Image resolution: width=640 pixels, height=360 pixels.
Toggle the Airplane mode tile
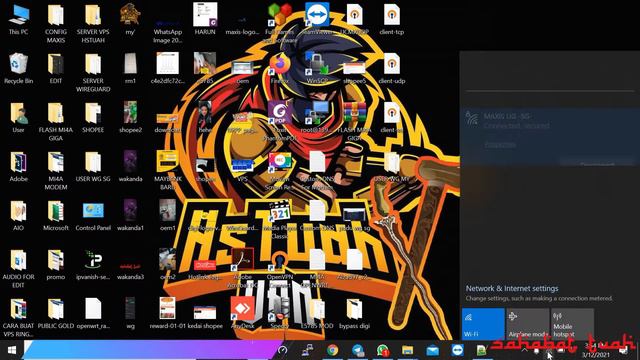528,323
